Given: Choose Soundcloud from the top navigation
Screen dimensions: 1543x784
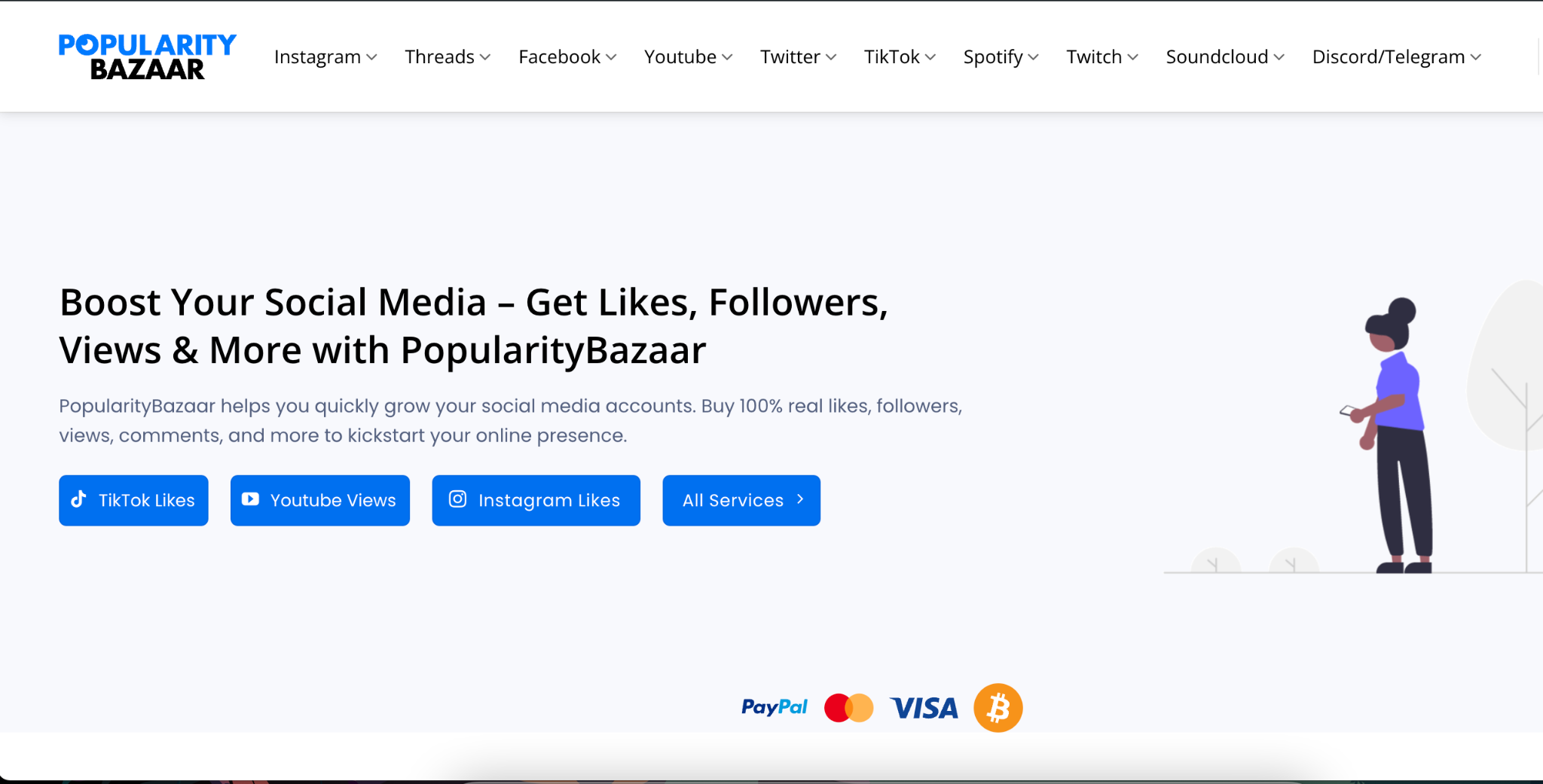Looking at the screenshot, I should point(1224,57).
